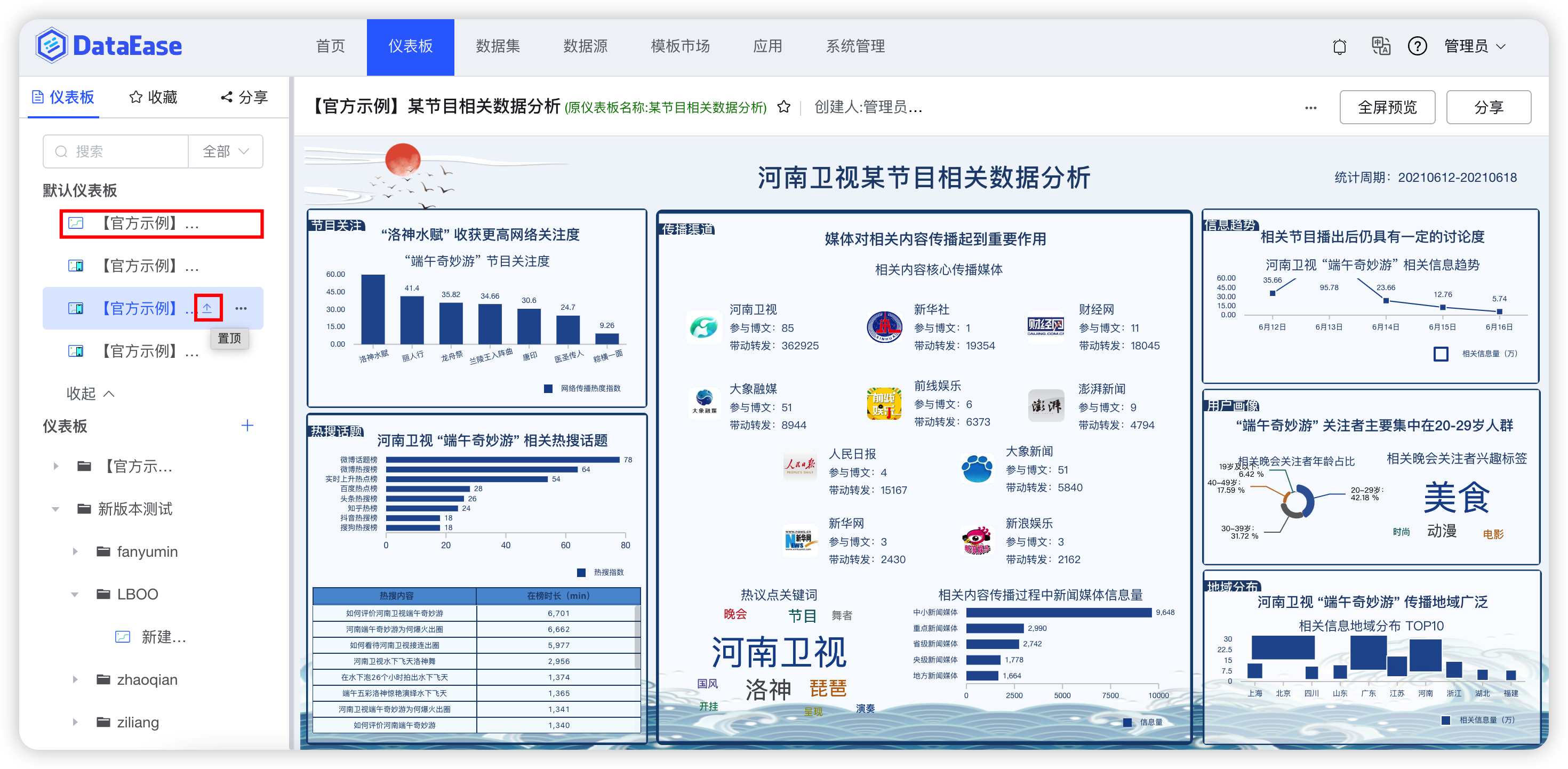The height and width of the screenshot is (769, 1568).
Task: Open the help question mark icon
Action: coord(1417,46)
